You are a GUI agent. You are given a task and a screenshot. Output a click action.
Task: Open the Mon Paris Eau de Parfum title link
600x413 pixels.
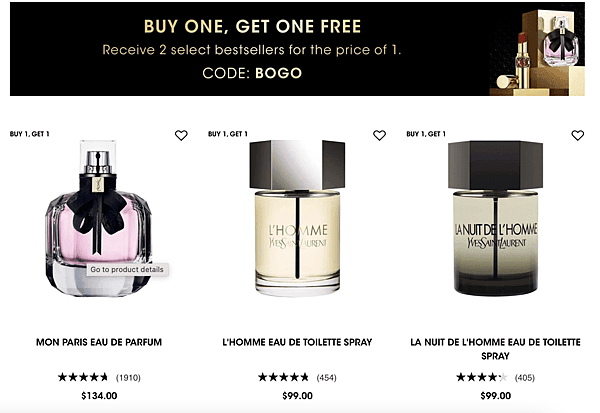coord(99,342)
